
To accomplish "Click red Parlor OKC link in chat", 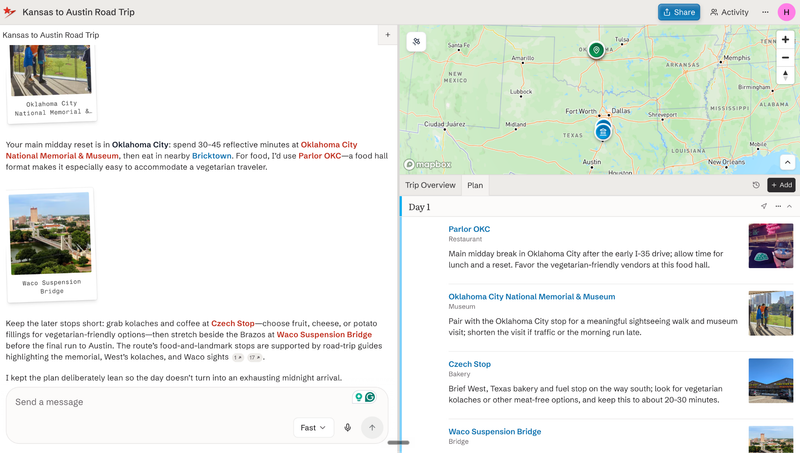I will 319,156.
